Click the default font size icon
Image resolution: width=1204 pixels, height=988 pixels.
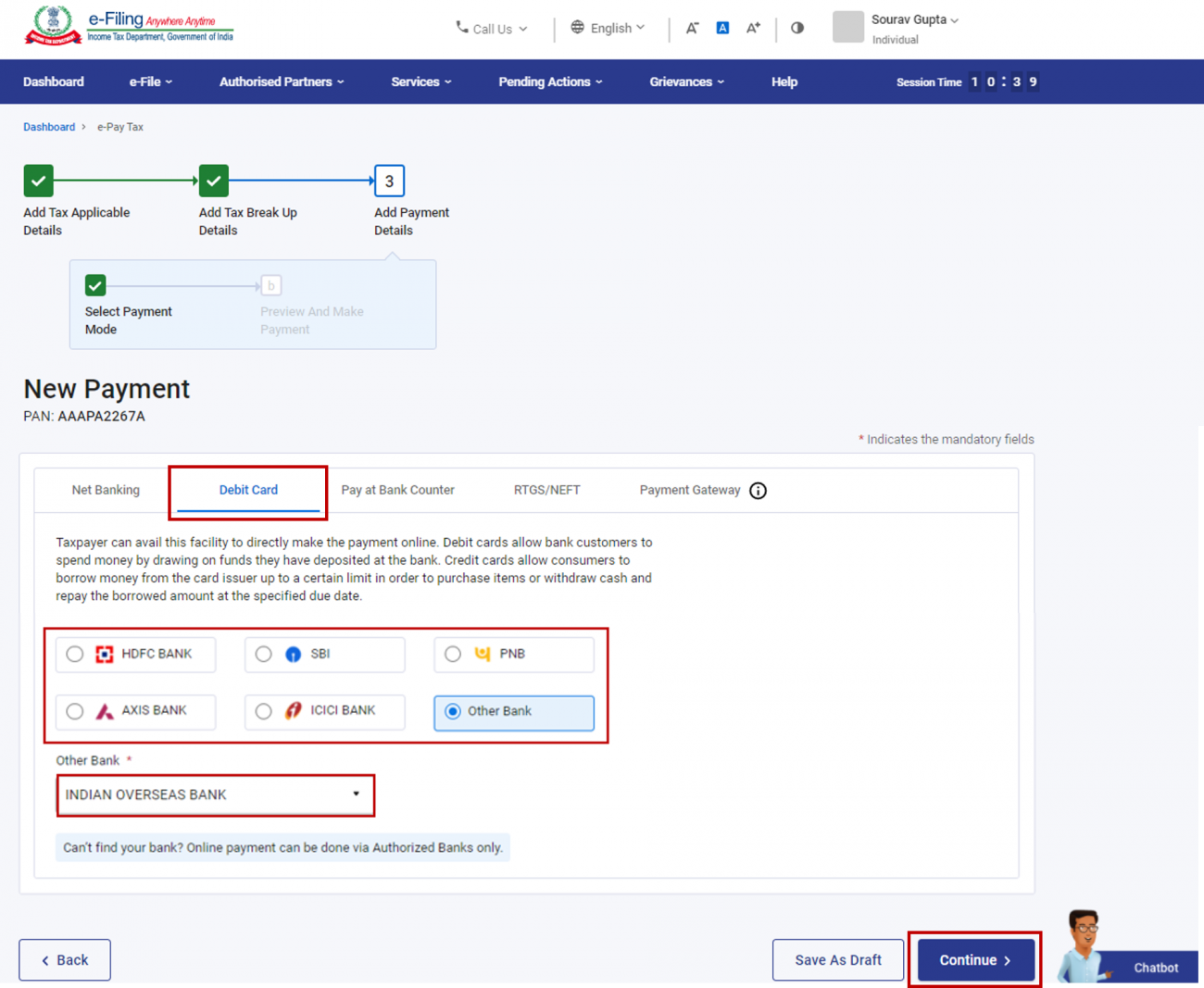coord(722,28)
